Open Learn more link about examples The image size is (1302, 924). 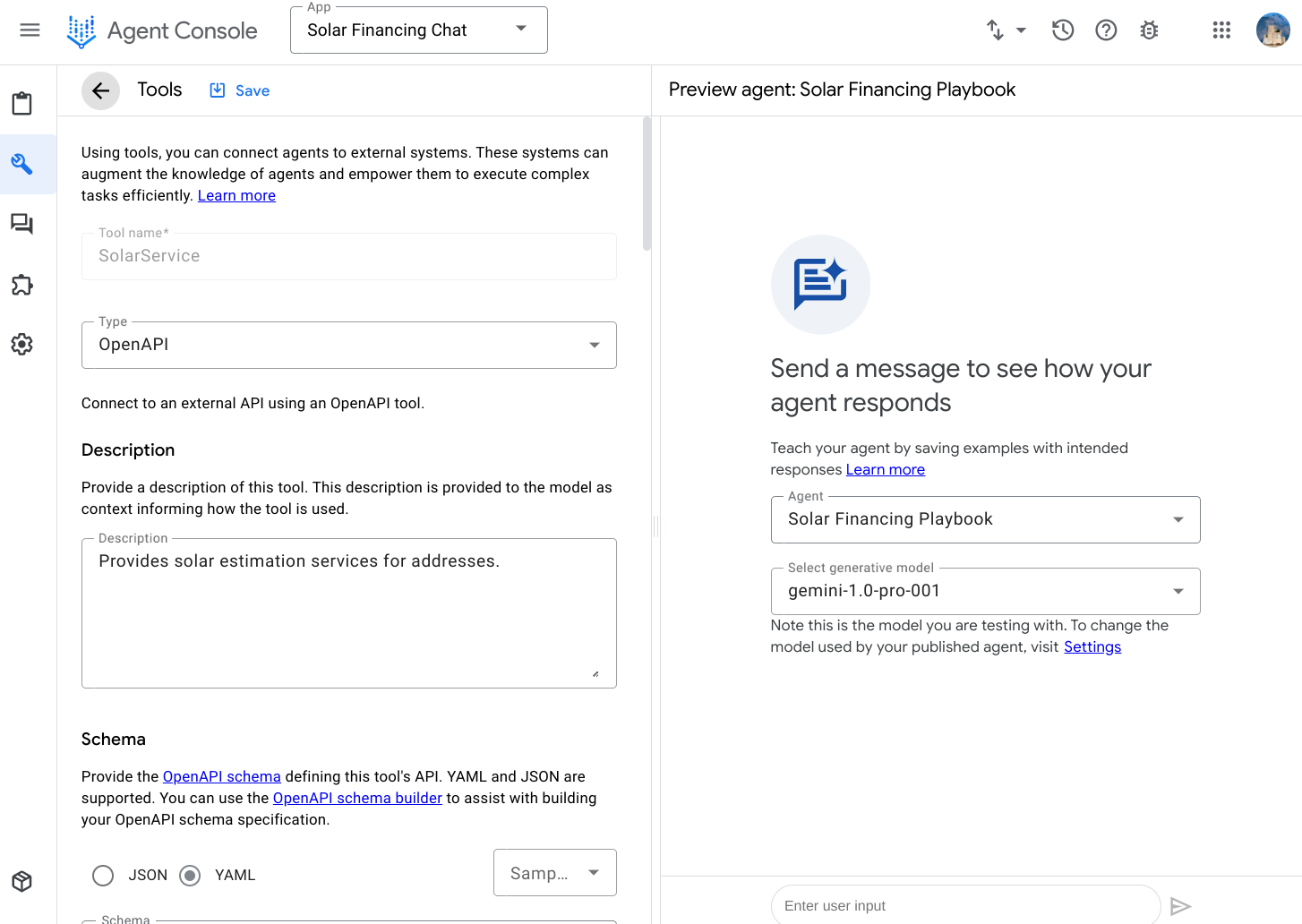click(886, 469)
